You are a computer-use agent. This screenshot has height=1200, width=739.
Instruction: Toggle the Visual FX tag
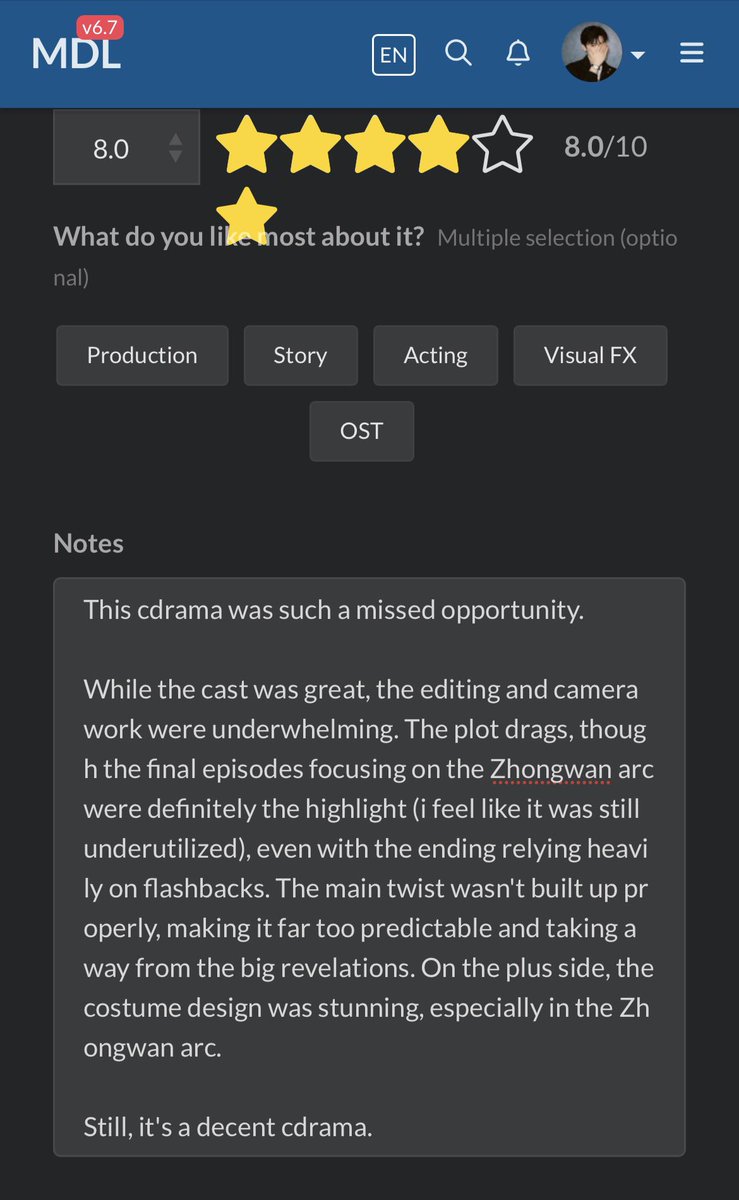tap(590, 355)
